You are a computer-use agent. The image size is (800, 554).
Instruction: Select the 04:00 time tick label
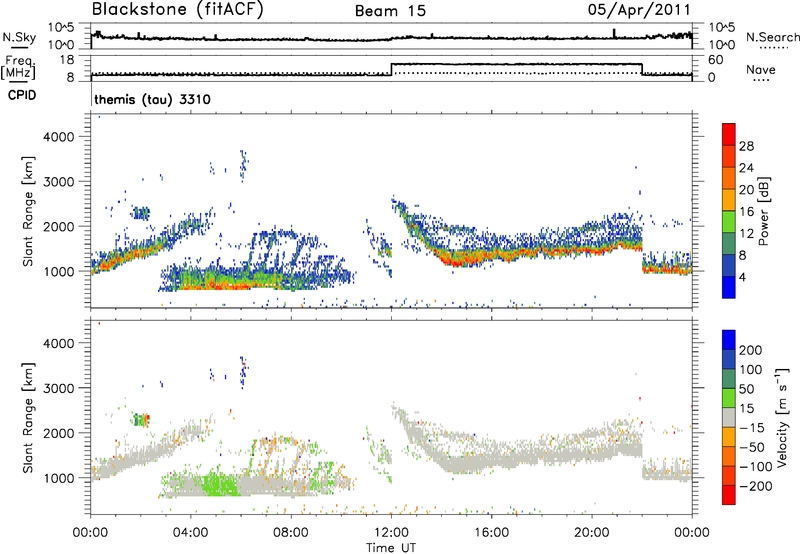pyautogui.click(x=190, y=533)
